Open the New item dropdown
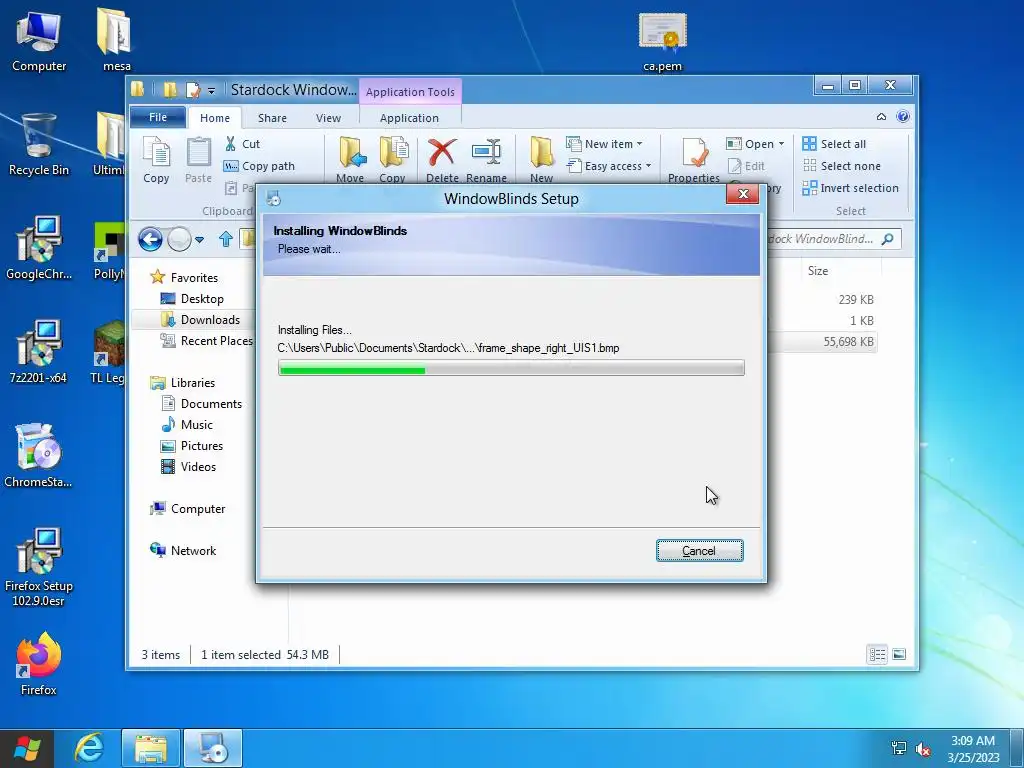Viewport: 1024px width, 768px height. [605, 144]
